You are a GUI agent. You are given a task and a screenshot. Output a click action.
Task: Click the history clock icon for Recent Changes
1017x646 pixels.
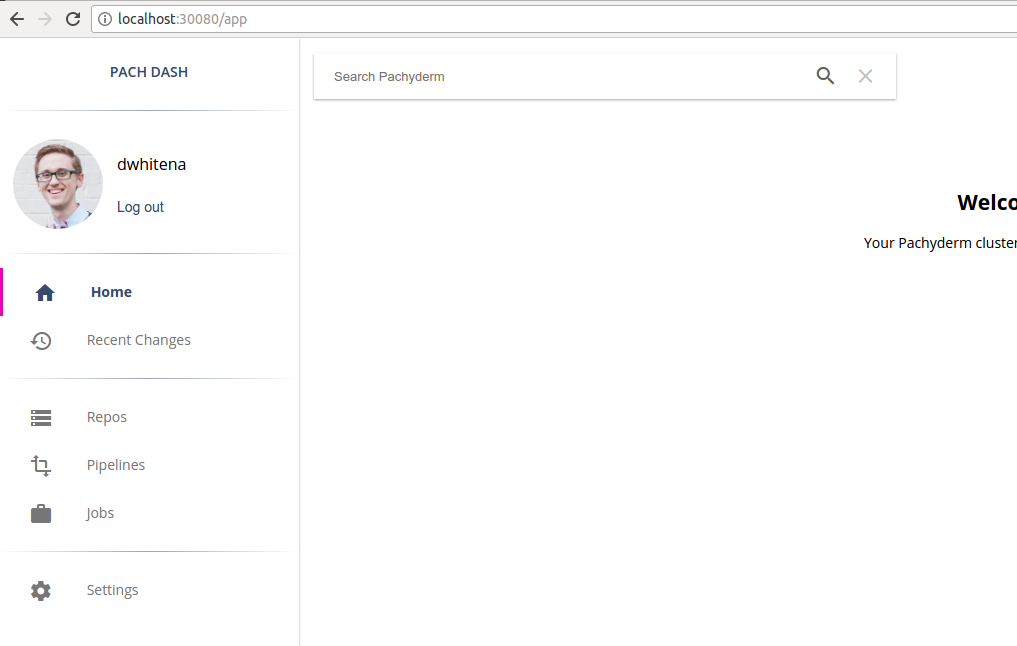[41, 341]
